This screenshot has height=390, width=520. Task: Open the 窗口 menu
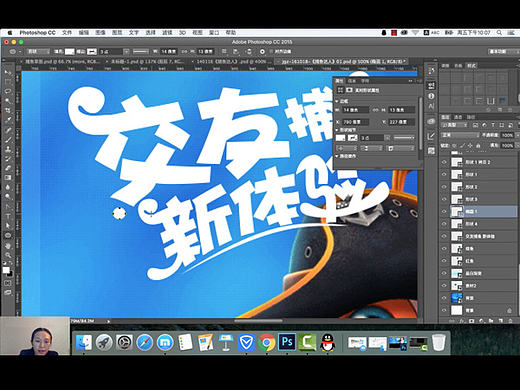tap(214, 32)
